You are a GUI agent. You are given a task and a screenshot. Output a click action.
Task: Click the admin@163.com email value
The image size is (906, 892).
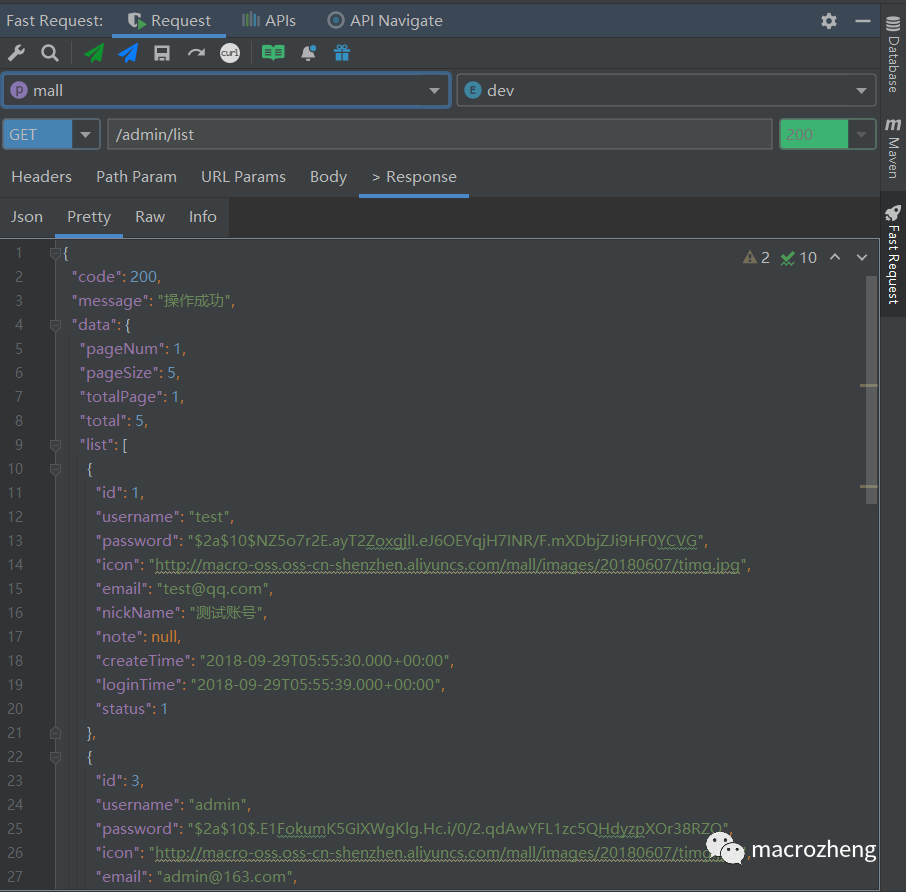tap(225, 877)
